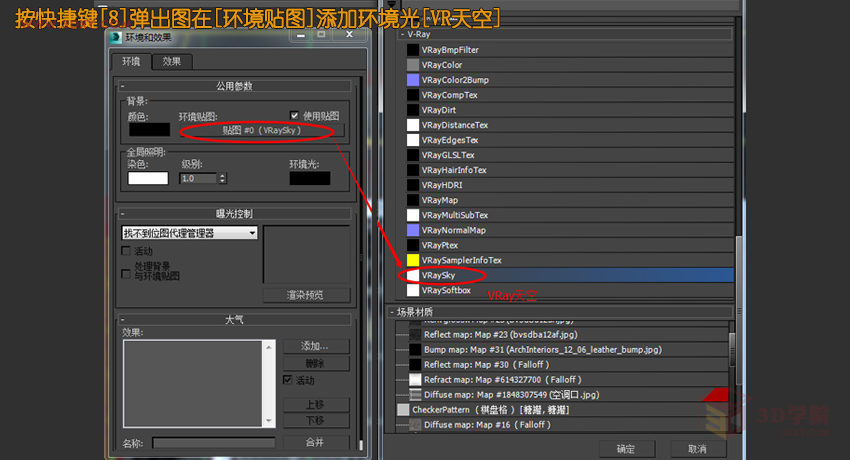Switch to the 环境 tab
Viewport: 850px width, 460px height.
[x=131, y=61]
